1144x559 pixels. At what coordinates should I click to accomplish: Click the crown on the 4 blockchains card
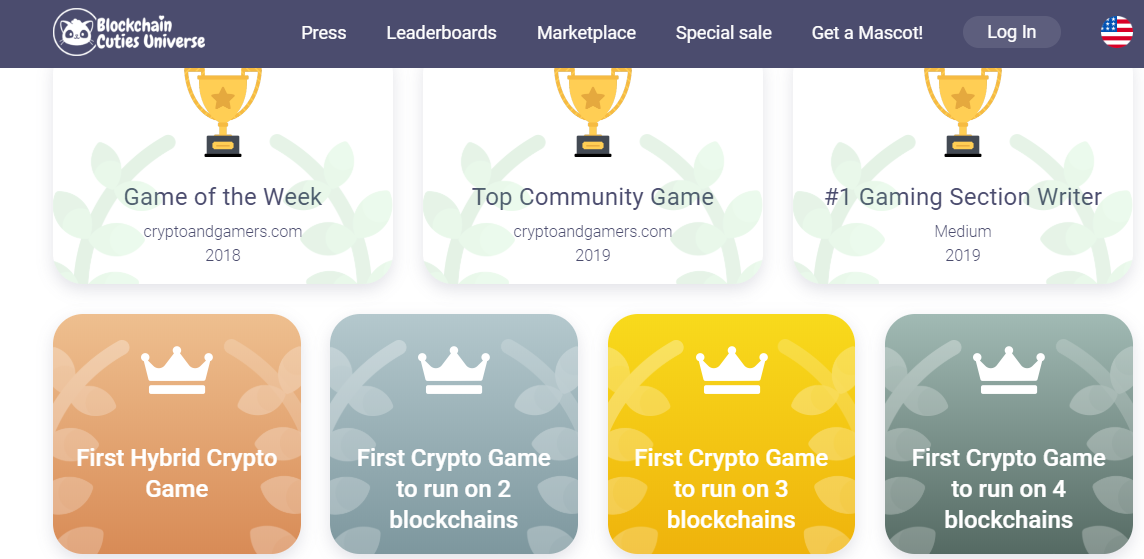coord(1009,371)
